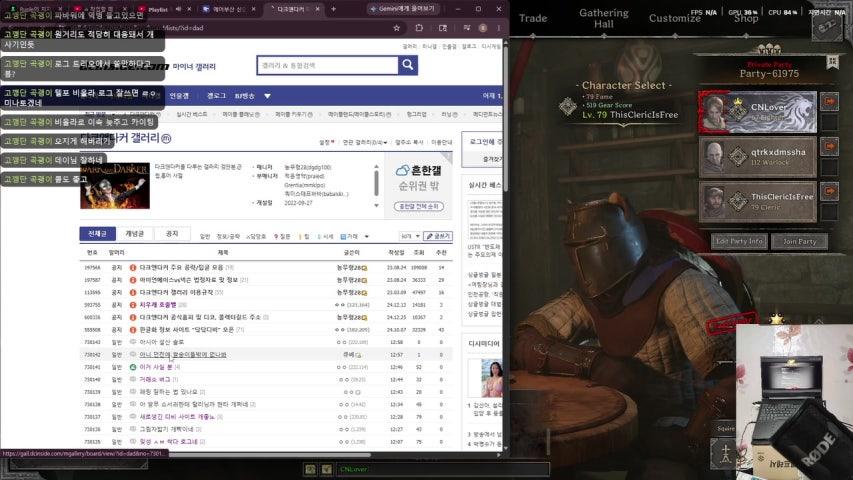Open a new browser tab
Screen dimensions: 853x480
click(x=333, y=9)
